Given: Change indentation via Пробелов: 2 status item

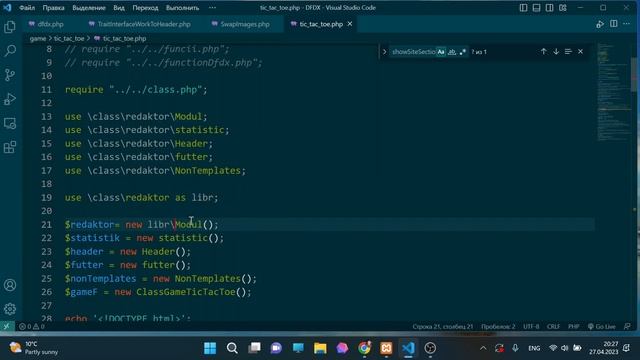Looking at the screenshot, I should pyautogui.click(x=498, y=327).
